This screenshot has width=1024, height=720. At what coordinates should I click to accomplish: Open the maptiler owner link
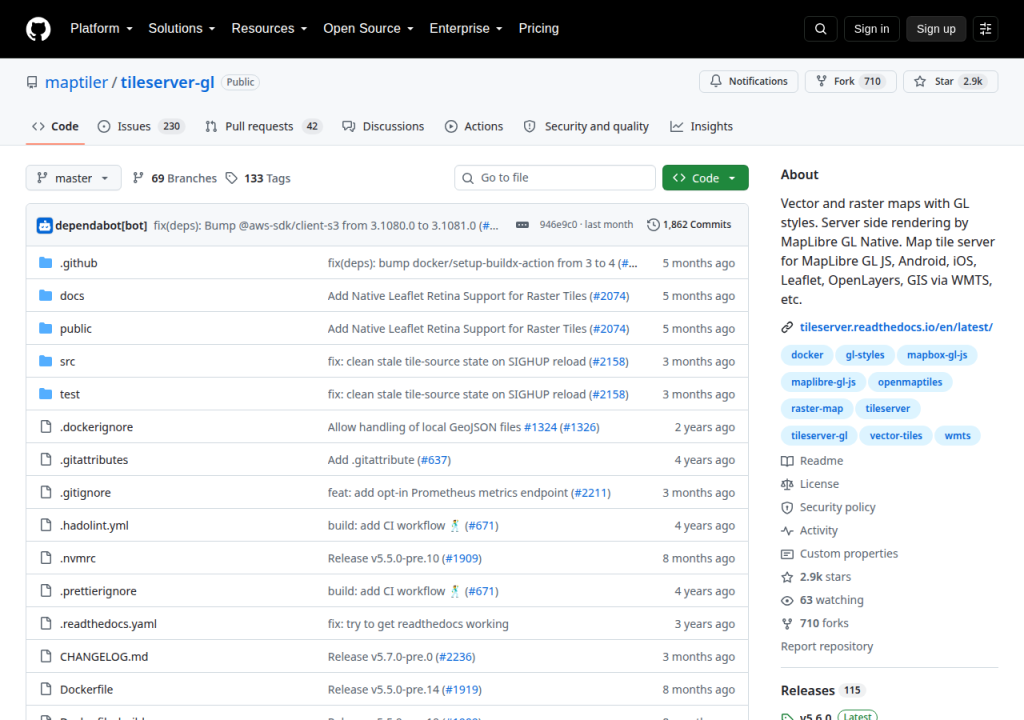pos(76,82)
